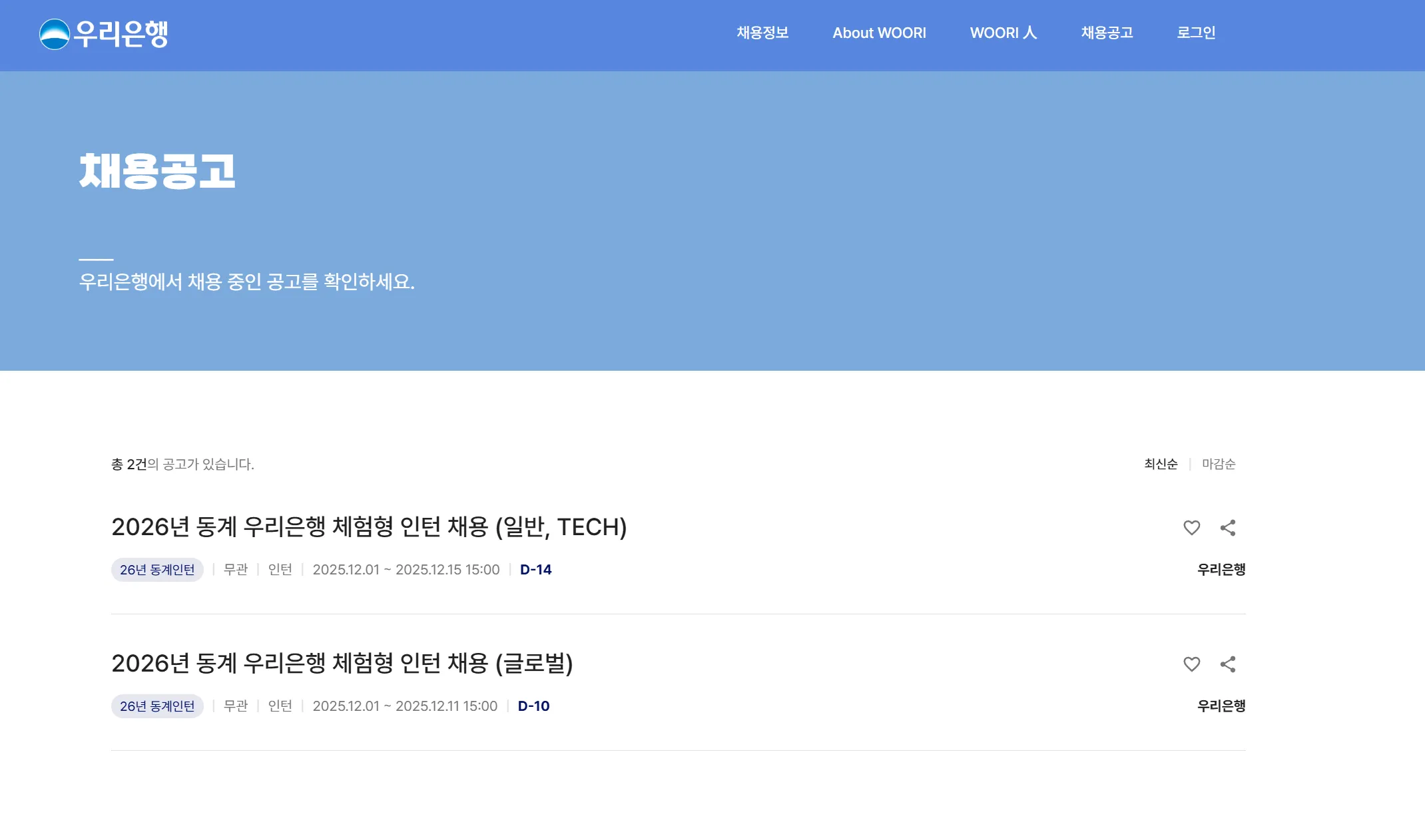Sort postings by 최신순

point(1161,464)
